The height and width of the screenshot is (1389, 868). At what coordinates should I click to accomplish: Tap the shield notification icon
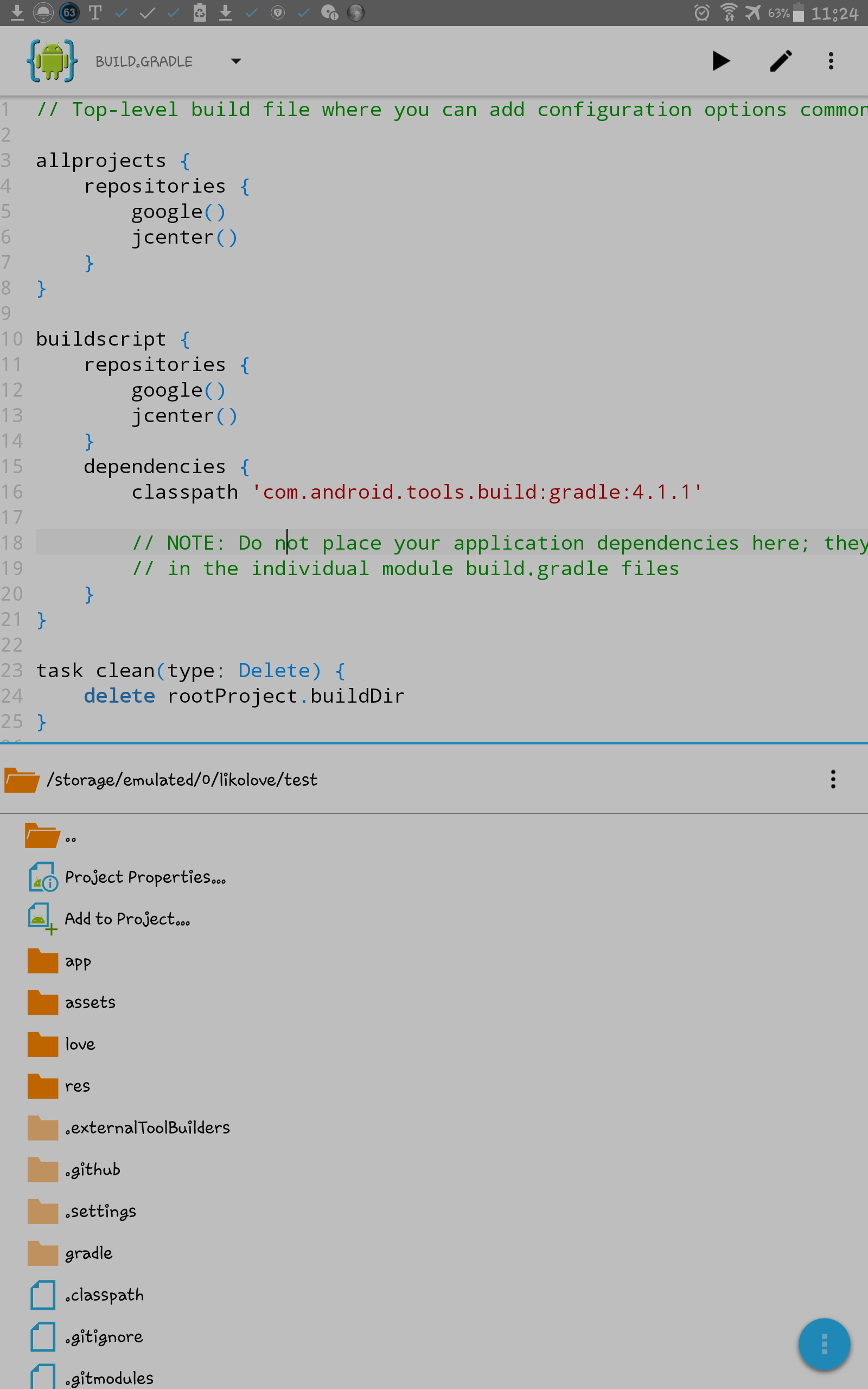pyautogui.click(x=278, y=12)
